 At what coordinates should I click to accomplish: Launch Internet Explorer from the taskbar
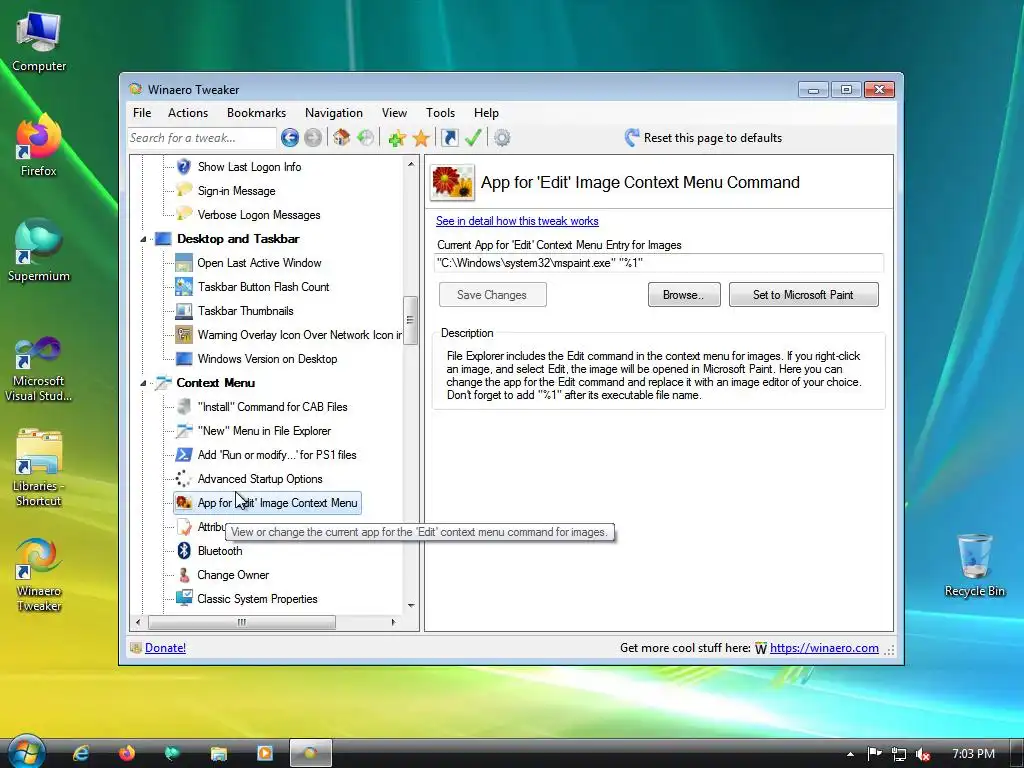(81, 753)
